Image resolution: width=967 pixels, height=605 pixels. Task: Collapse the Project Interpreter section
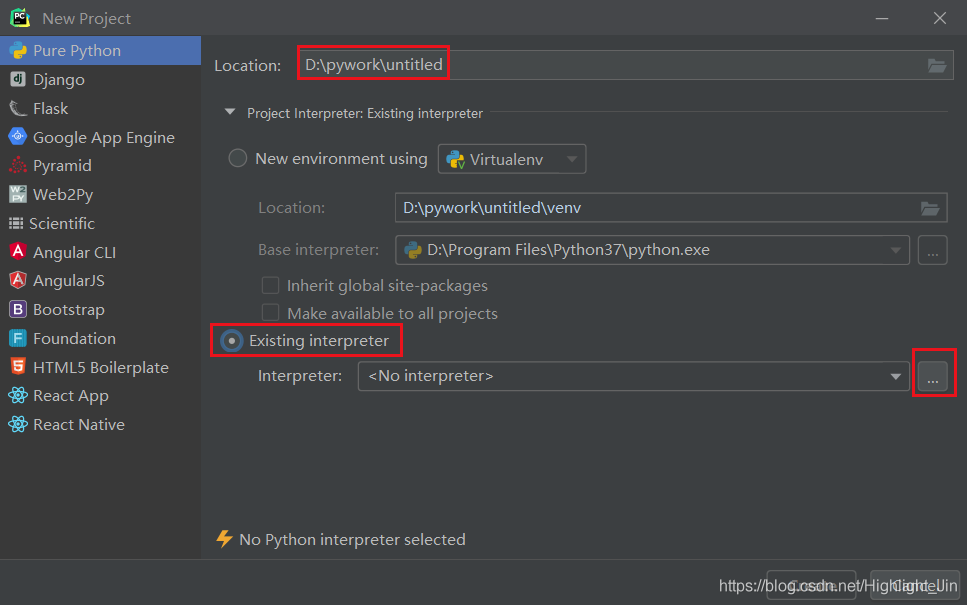[230, 113]
